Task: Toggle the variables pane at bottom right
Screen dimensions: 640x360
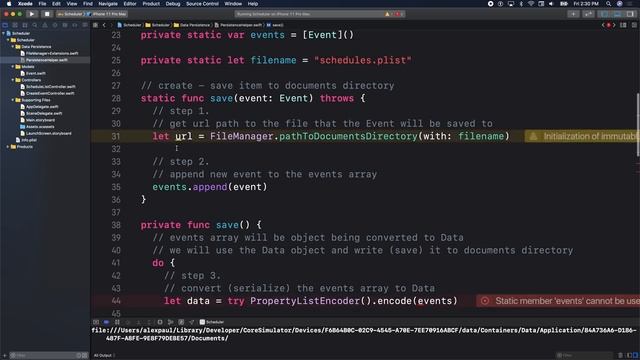Action: (x=629, y=356)
